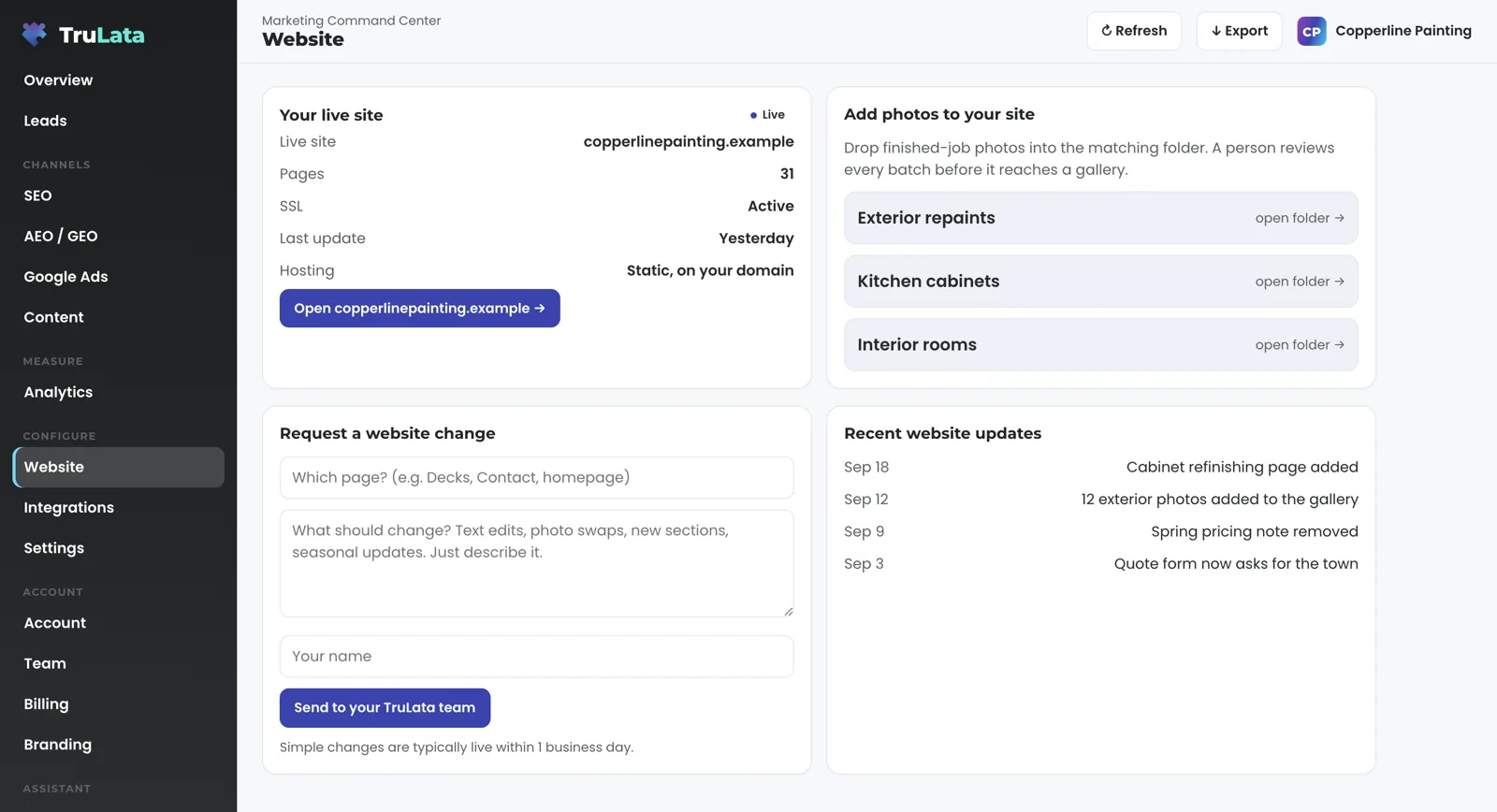Focus the 'Which page?' input field

click(536, 478)
